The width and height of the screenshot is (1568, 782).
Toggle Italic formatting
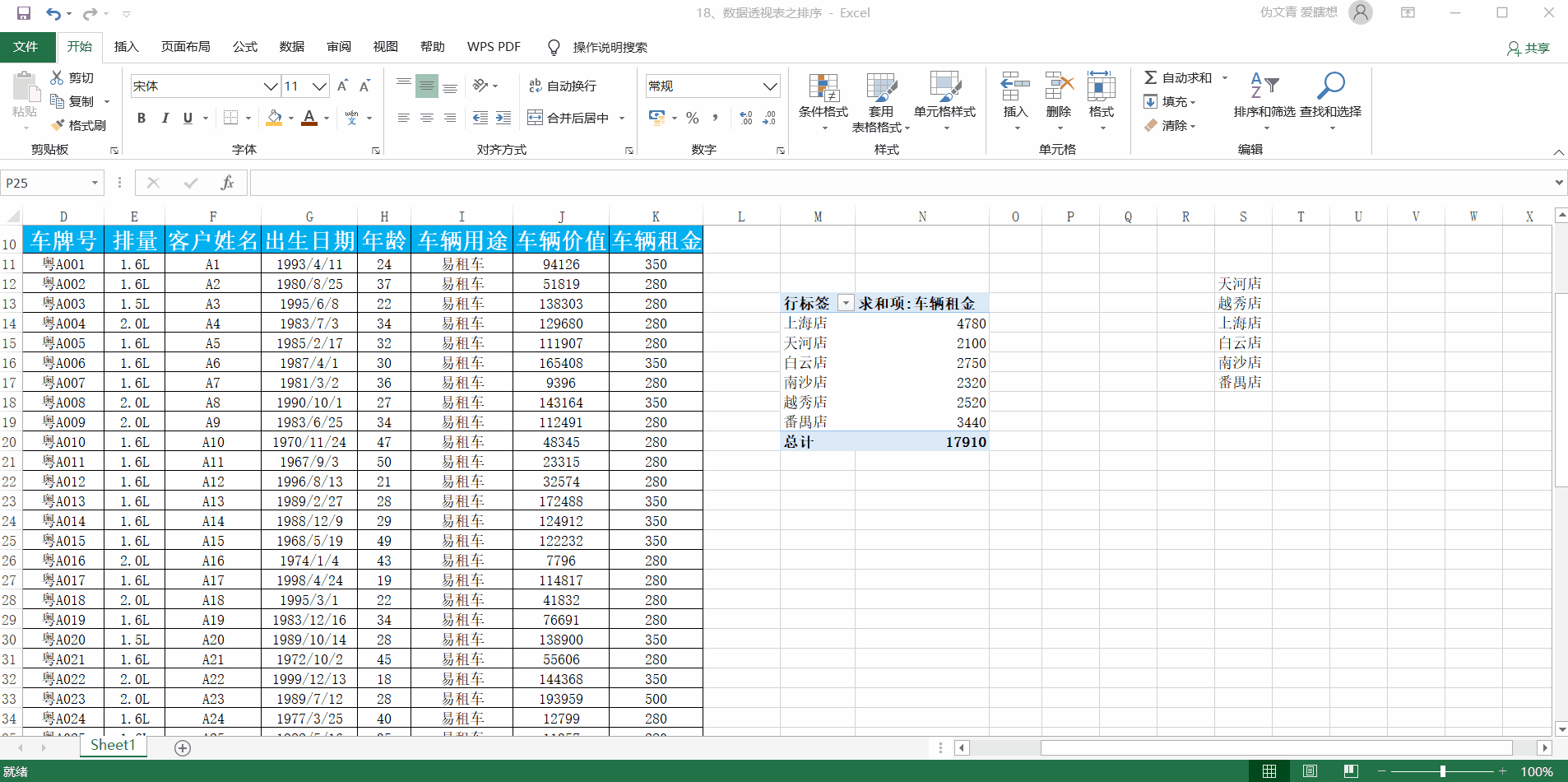pos(165,118)
